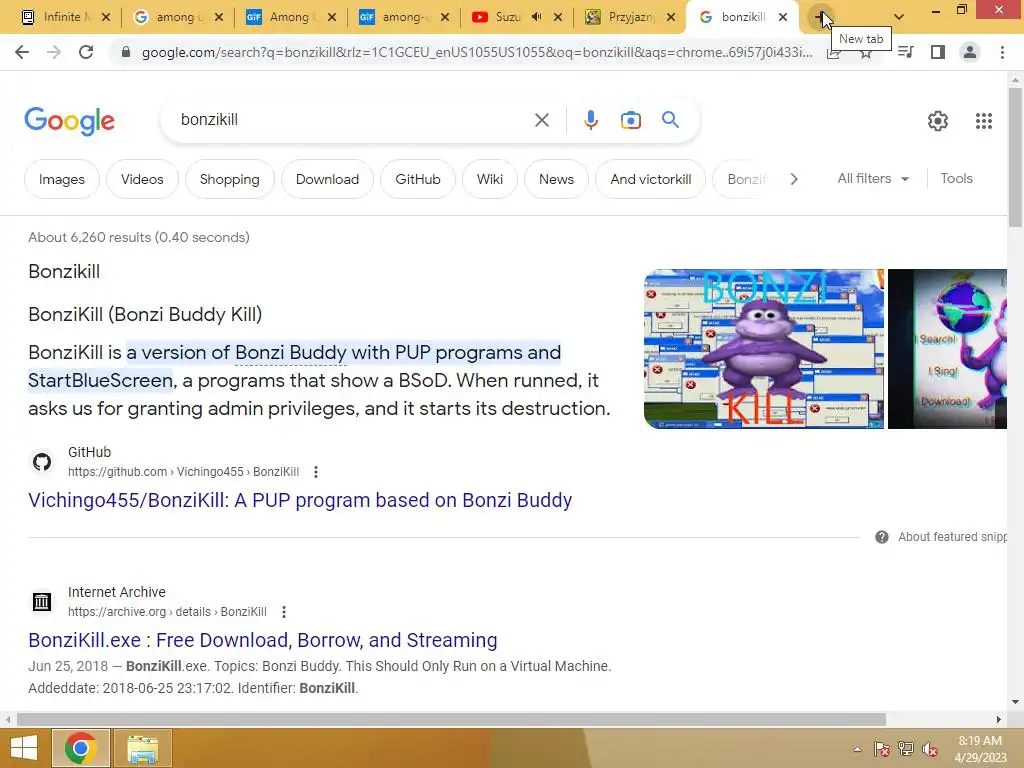Bookmark this page with star icon
1024x768 pixels.
click(x=866, y=52)
